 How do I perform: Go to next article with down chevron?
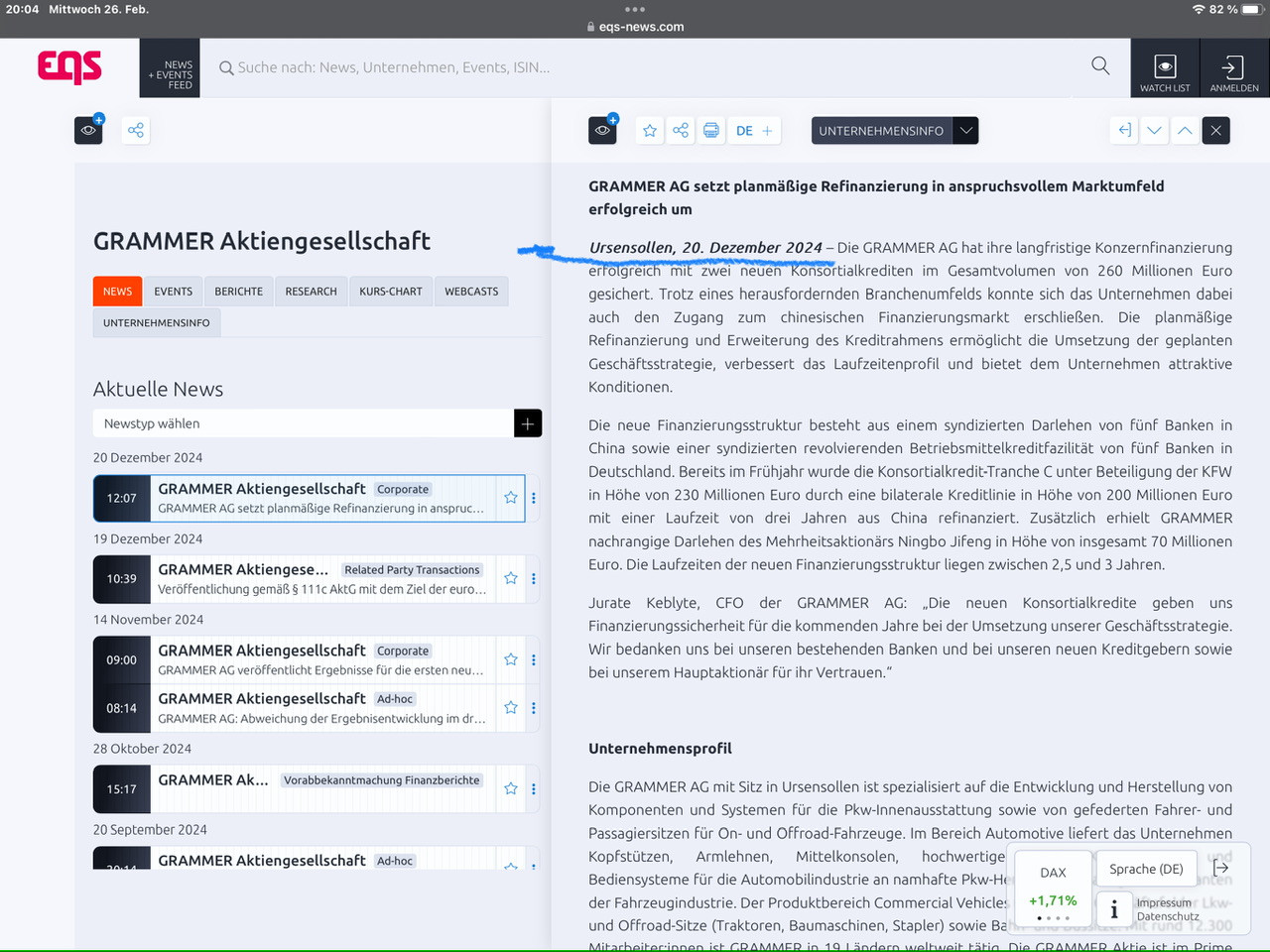(x=1154, y=131)
